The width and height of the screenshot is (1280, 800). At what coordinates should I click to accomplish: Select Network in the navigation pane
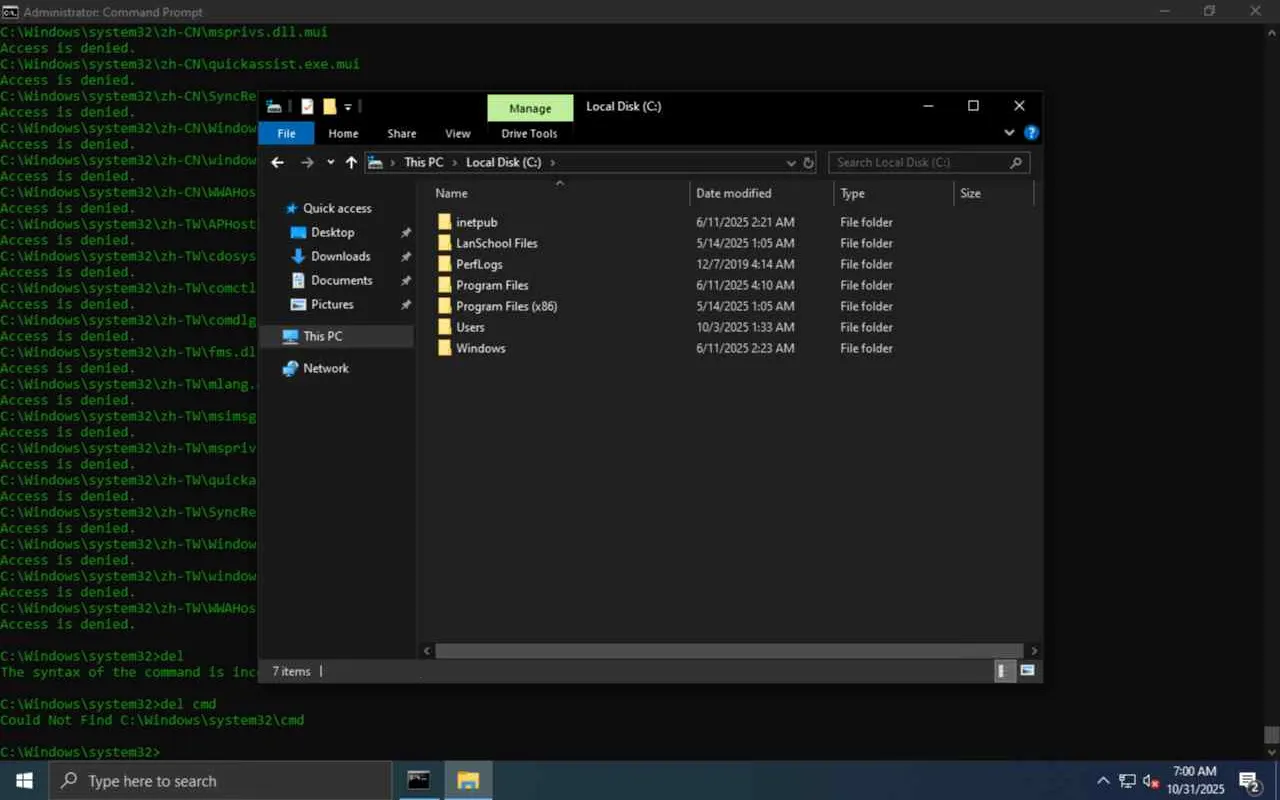pyautogui.click(x=326, y=368)
